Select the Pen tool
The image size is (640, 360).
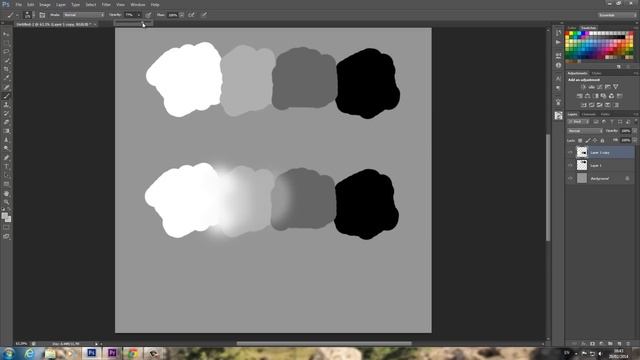click(6, 158)
